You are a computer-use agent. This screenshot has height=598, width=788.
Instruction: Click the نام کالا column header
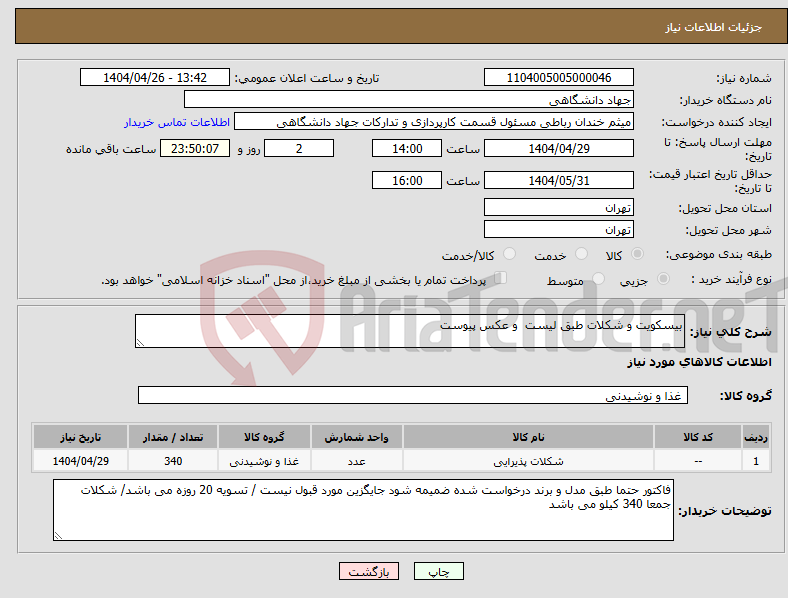point(528,437)
